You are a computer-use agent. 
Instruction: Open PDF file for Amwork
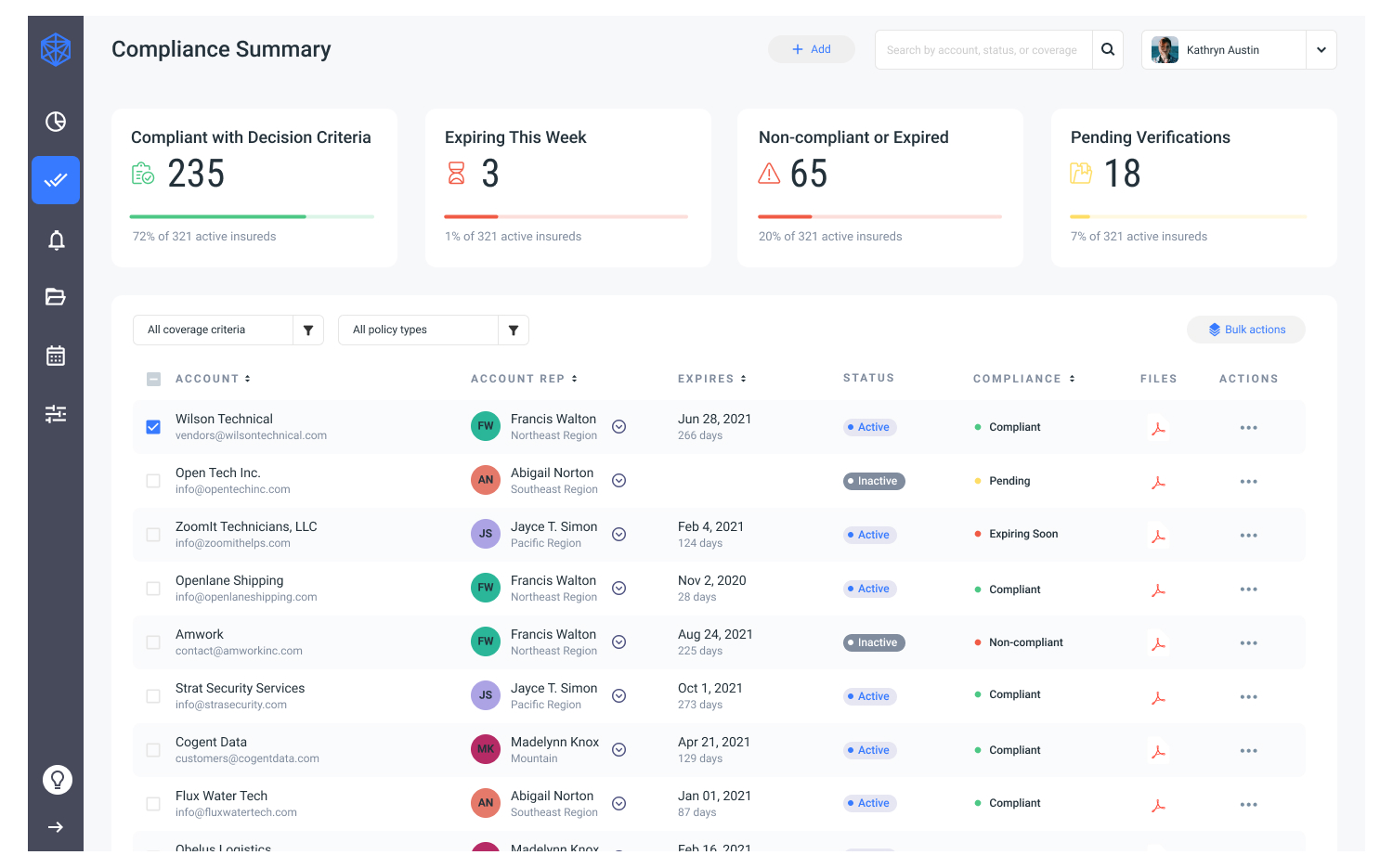tap(1158, 643)
